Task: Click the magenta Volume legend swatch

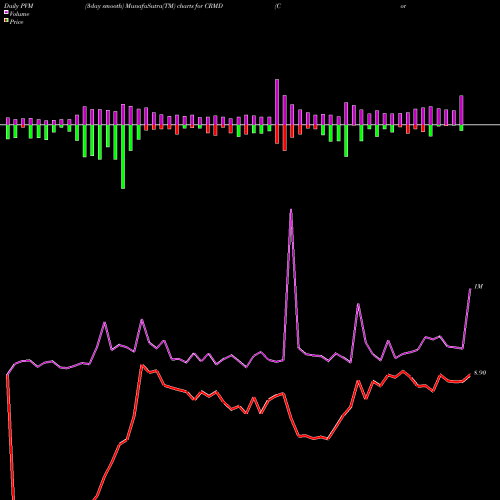Action: point(6,12)
